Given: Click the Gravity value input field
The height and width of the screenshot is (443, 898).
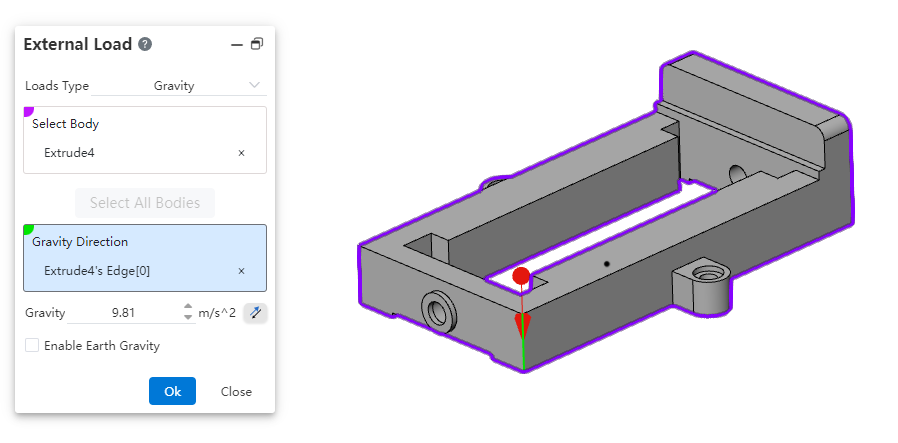Looking at the screenshot, I should click(x=124, y=313).
